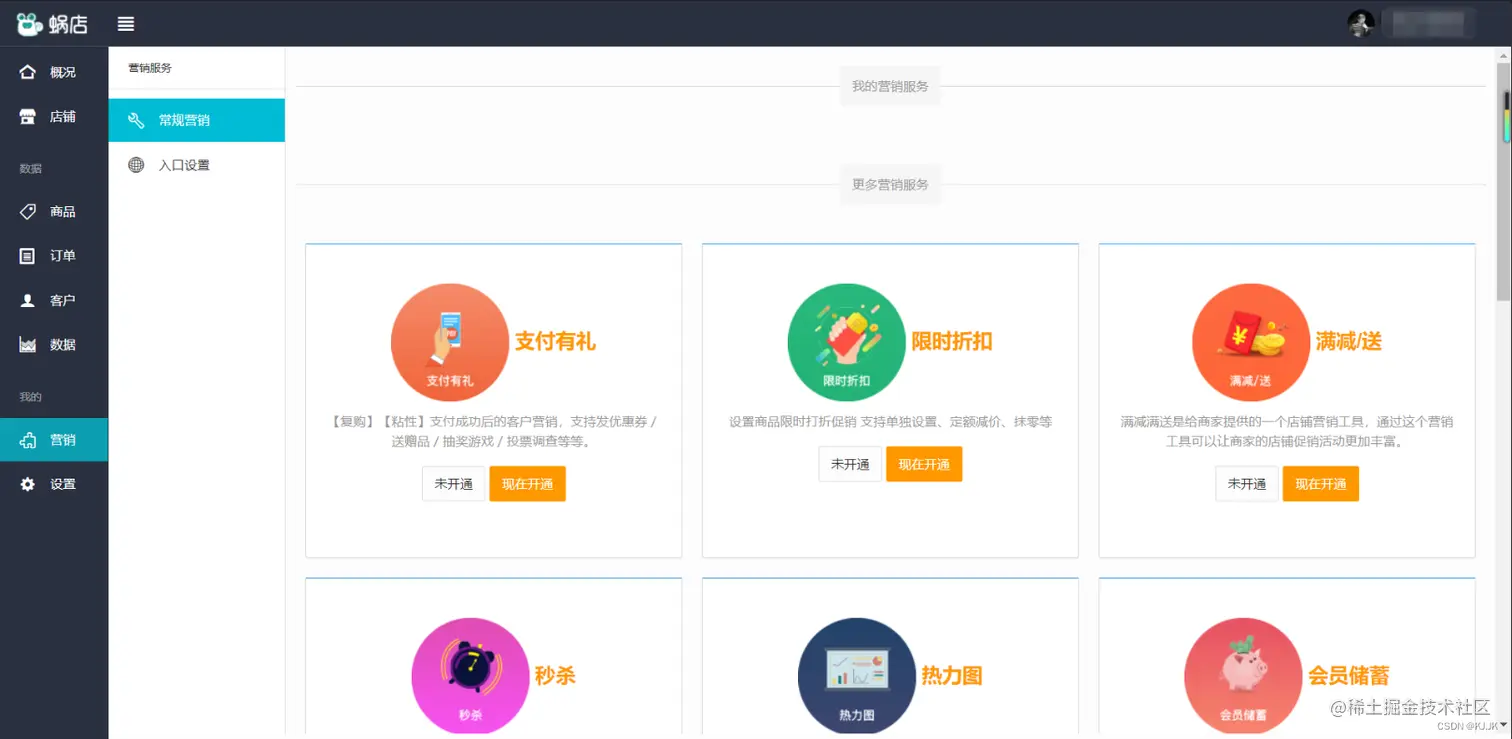Open the 概况 overview section in the sidebar

pos(55,71)
